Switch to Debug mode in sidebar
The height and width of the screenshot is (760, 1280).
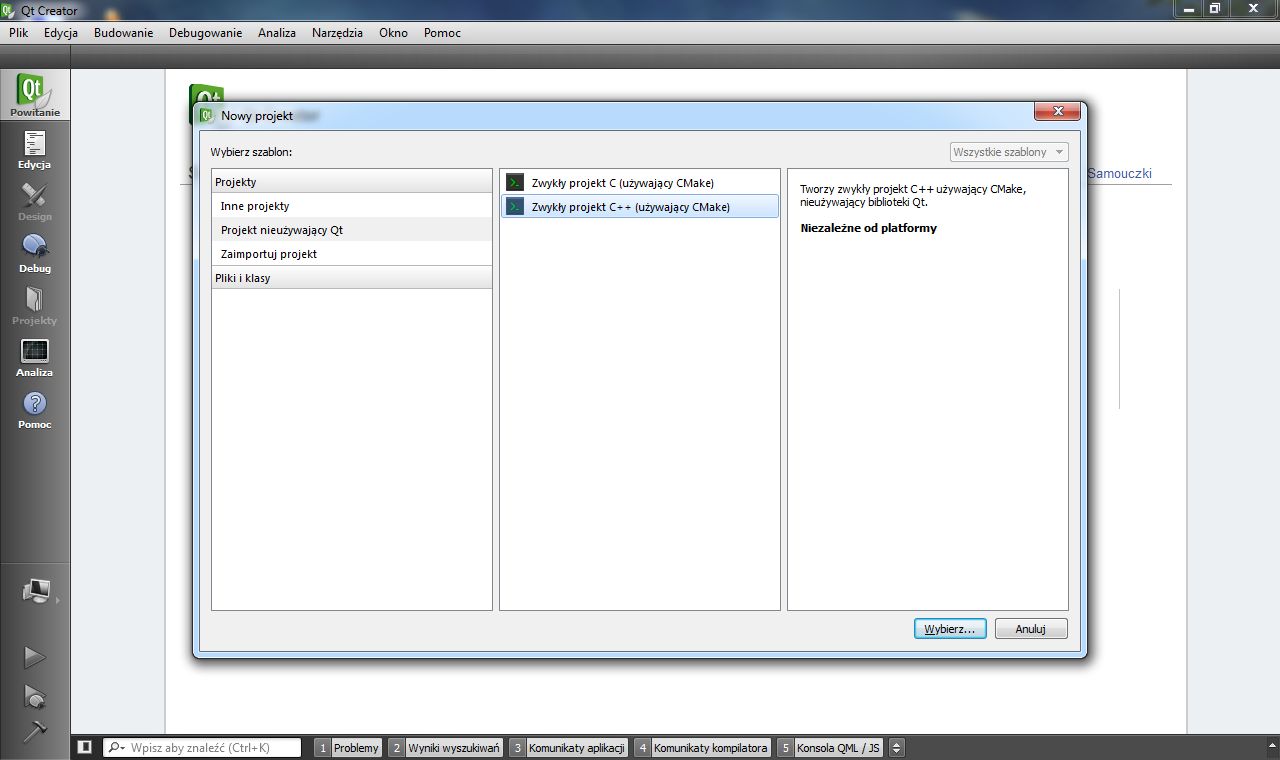click(x=35, y=253)
